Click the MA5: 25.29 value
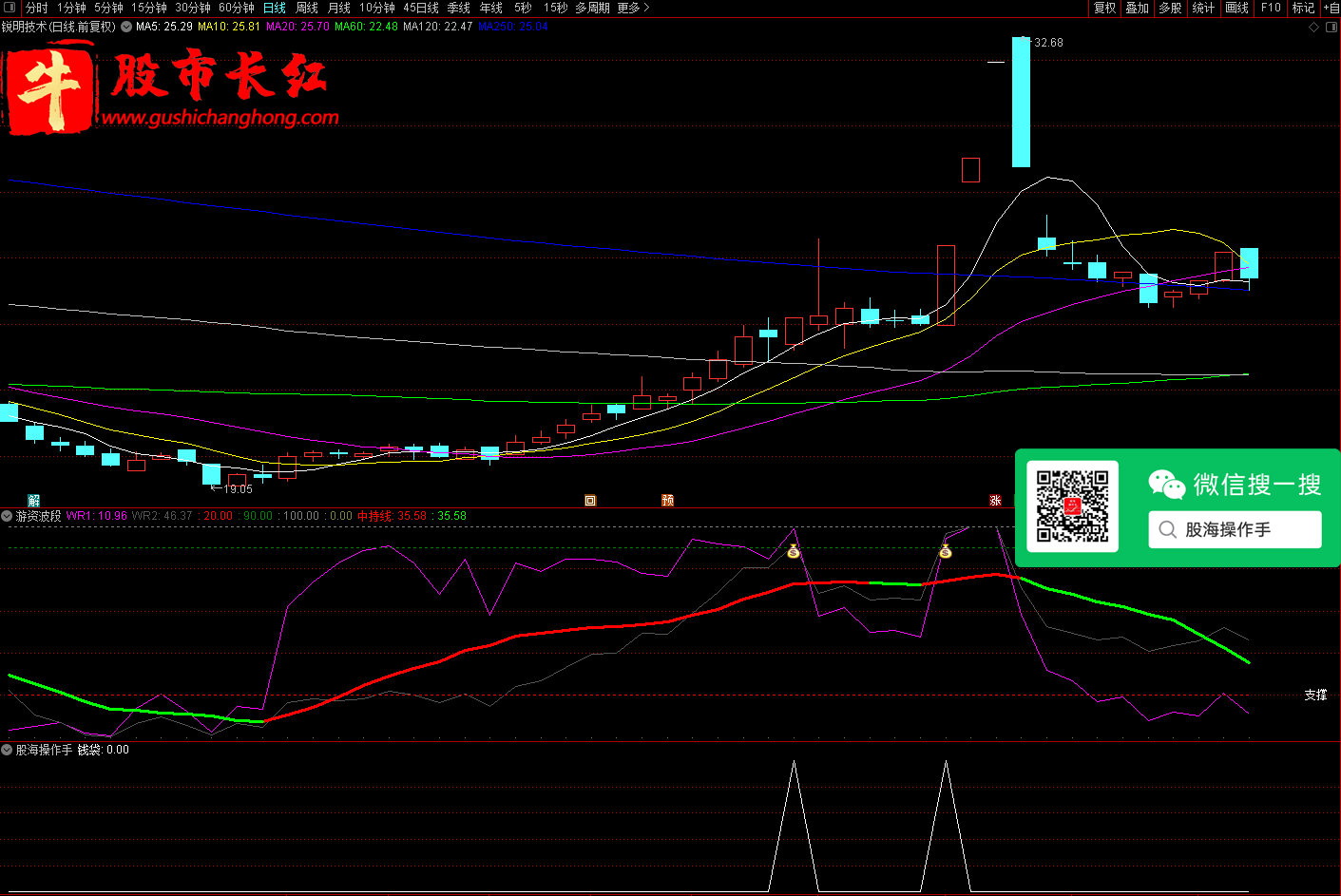The width and height of the screenshot is (1341, 896). [x=164, y=27]
